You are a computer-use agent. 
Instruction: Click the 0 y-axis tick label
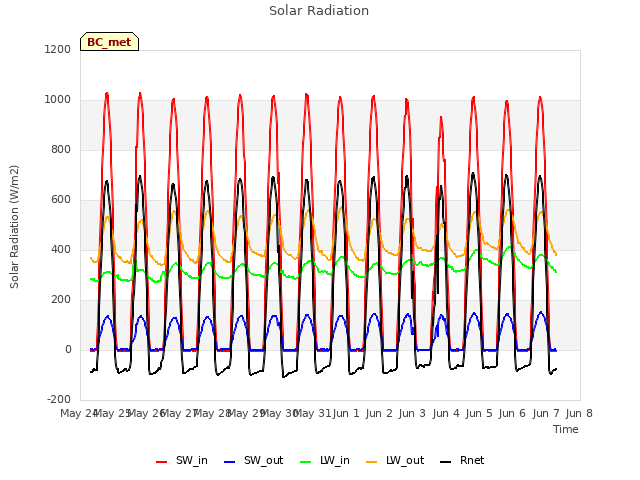(68, 349)
